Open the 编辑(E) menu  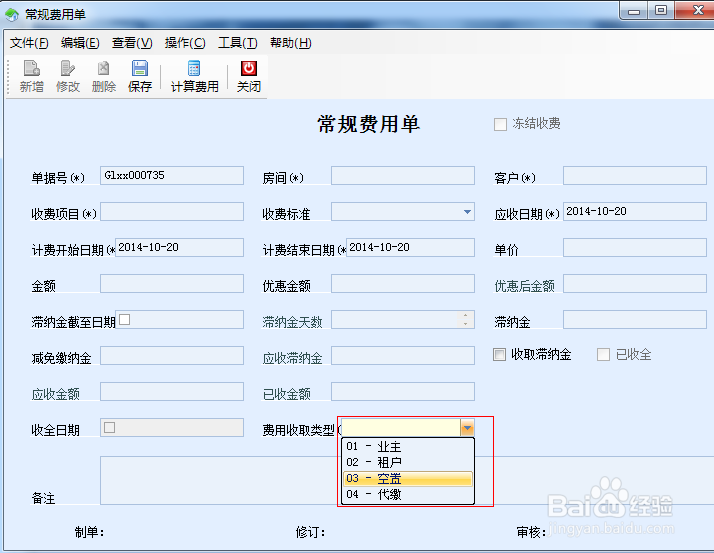coord(80,43)
